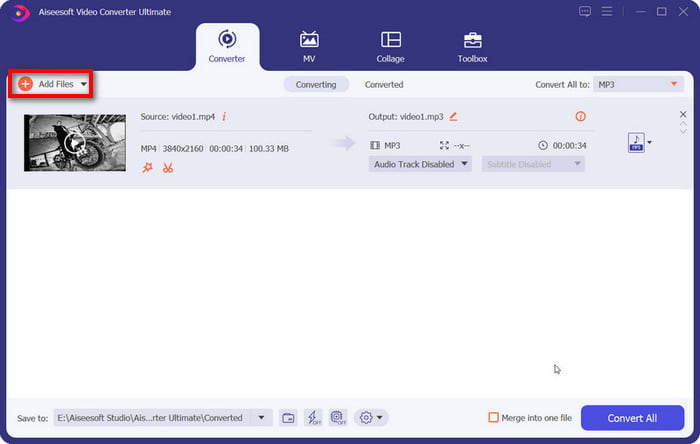Expand Audio Track Disabled dropdown
Screen dimensions: 700x444
[420, 164]
